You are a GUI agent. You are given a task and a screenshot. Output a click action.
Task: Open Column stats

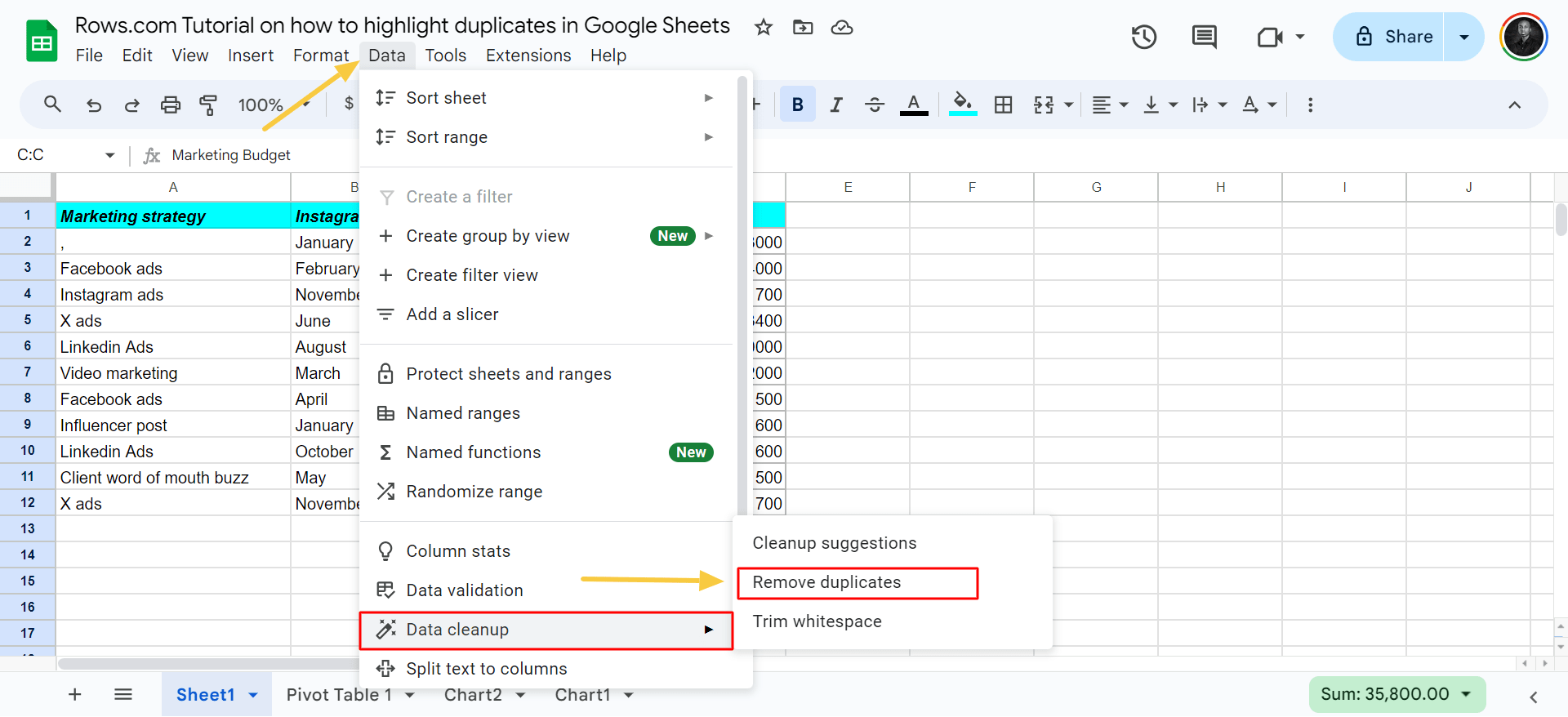(546, 551)
